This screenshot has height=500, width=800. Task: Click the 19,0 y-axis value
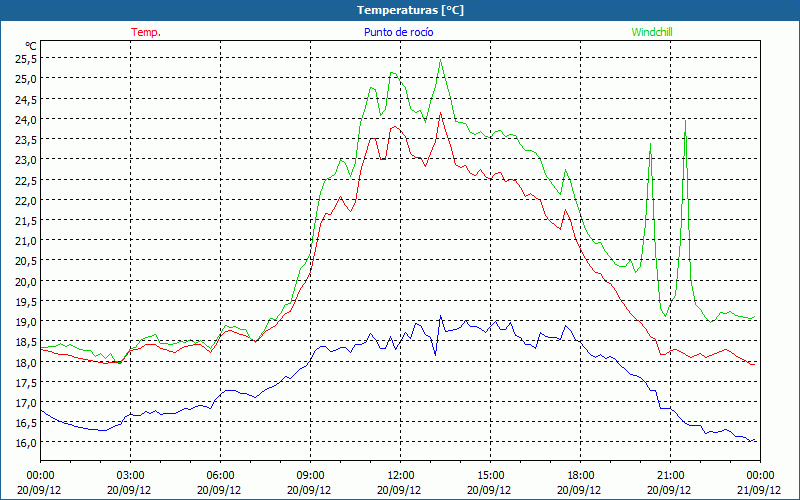(26, 321)
